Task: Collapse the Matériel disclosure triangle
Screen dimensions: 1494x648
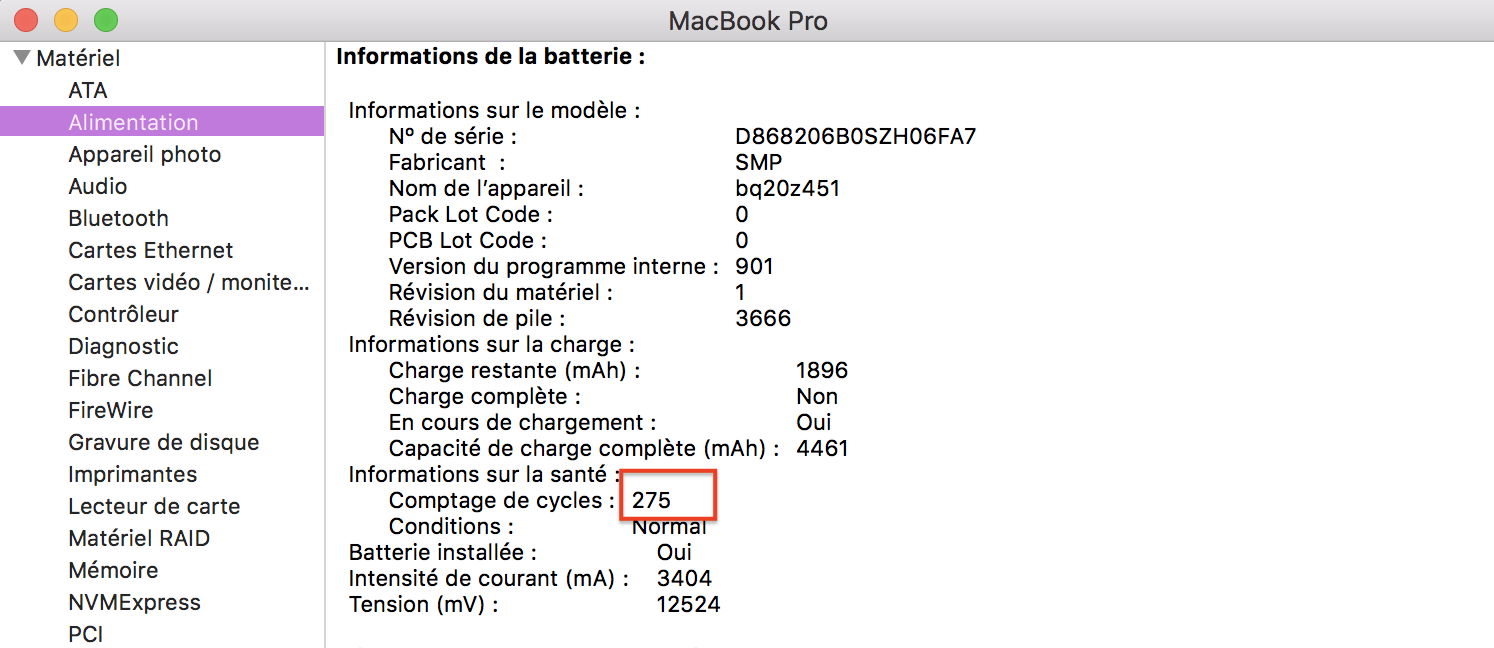Action: pos(22,58)
